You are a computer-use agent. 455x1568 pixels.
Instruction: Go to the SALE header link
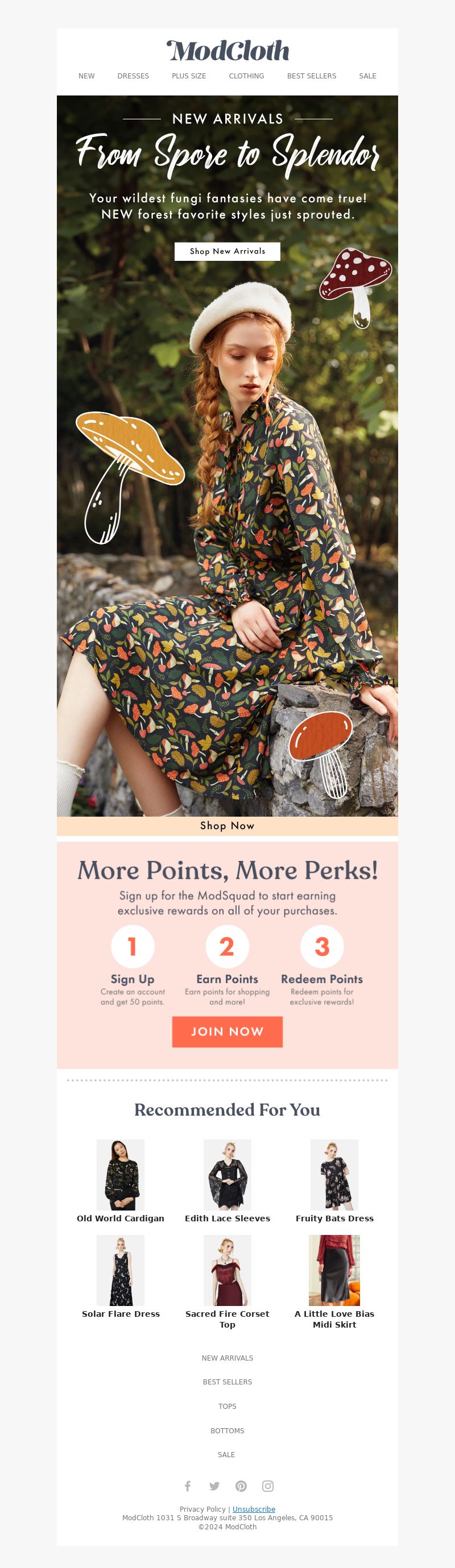tap(368, 76)
